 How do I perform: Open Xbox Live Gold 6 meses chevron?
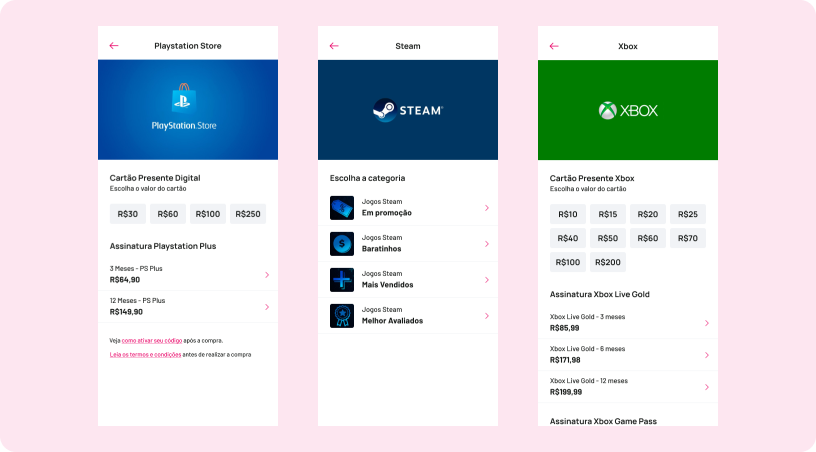tap(706, 355)
